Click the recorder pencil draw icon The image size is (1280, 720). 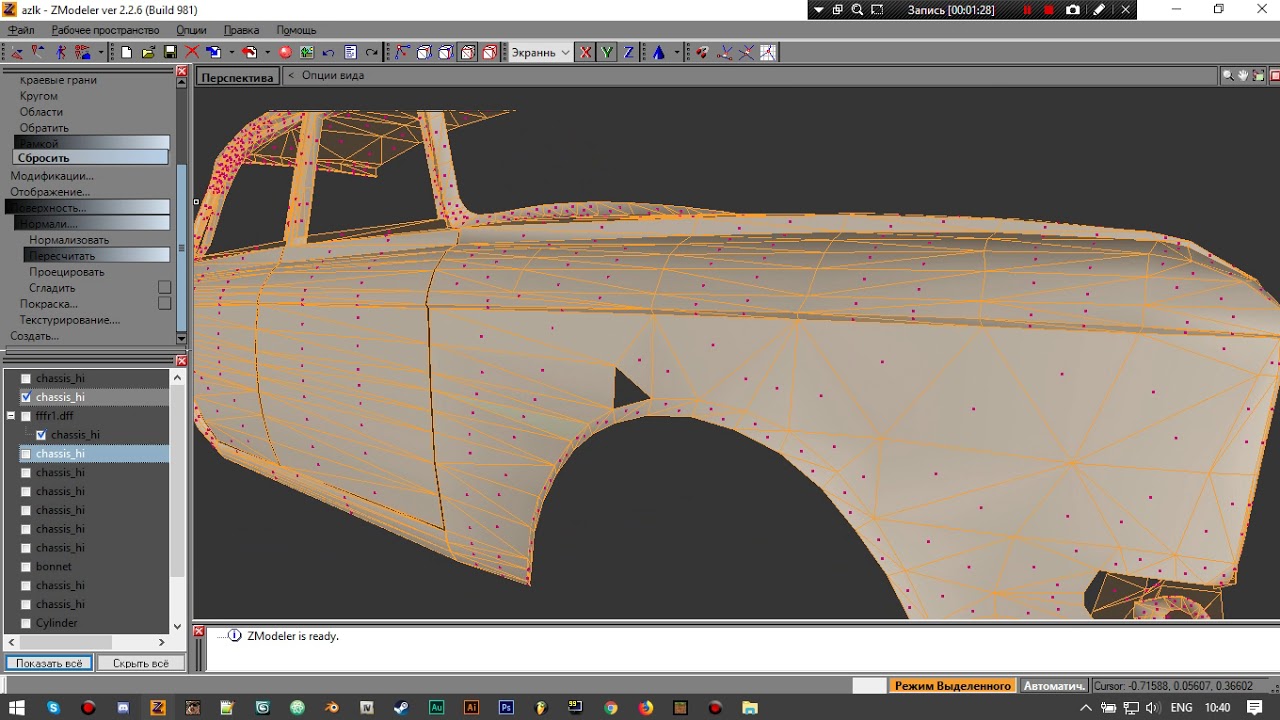(1099, 10)
